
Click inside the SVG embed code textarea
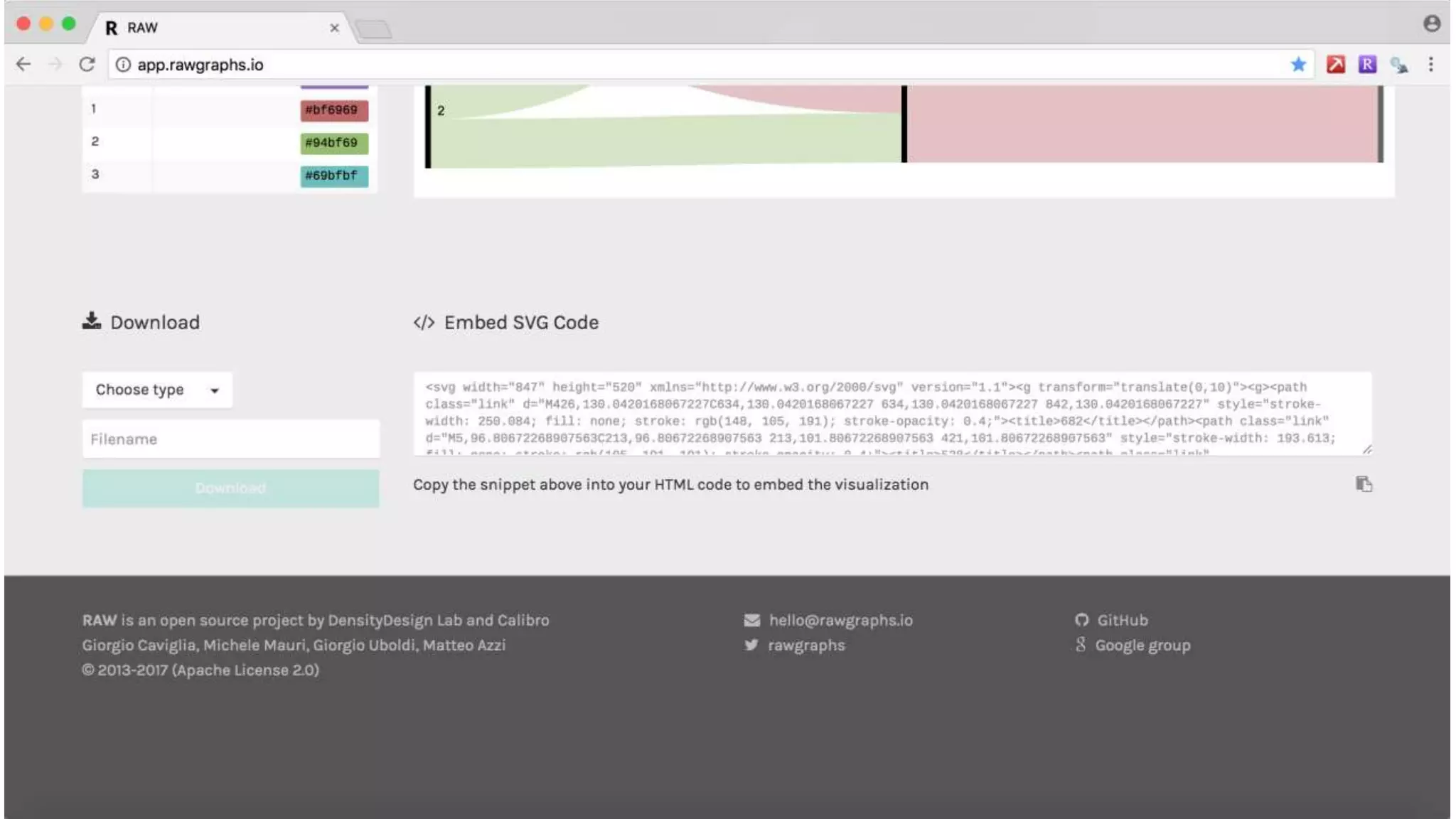892,414
